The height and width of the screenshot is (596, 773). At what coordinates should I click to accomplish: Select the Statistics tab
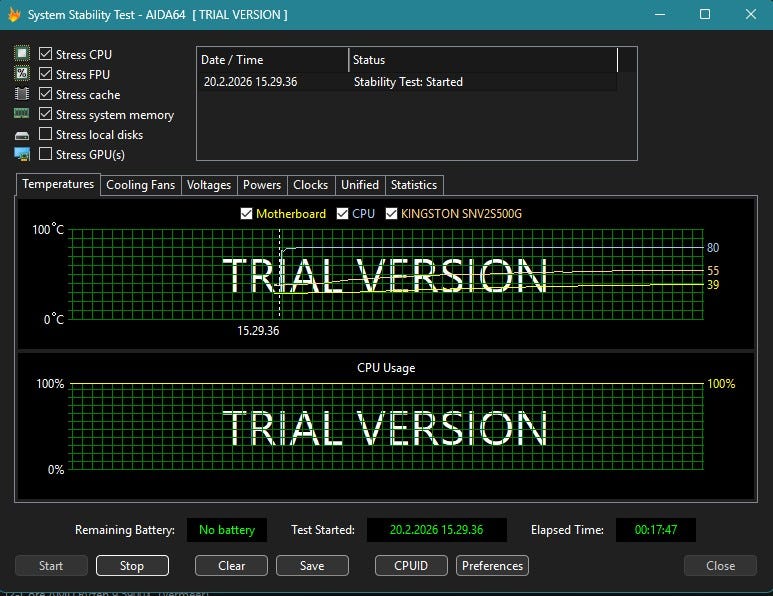[x=413, y=185]
